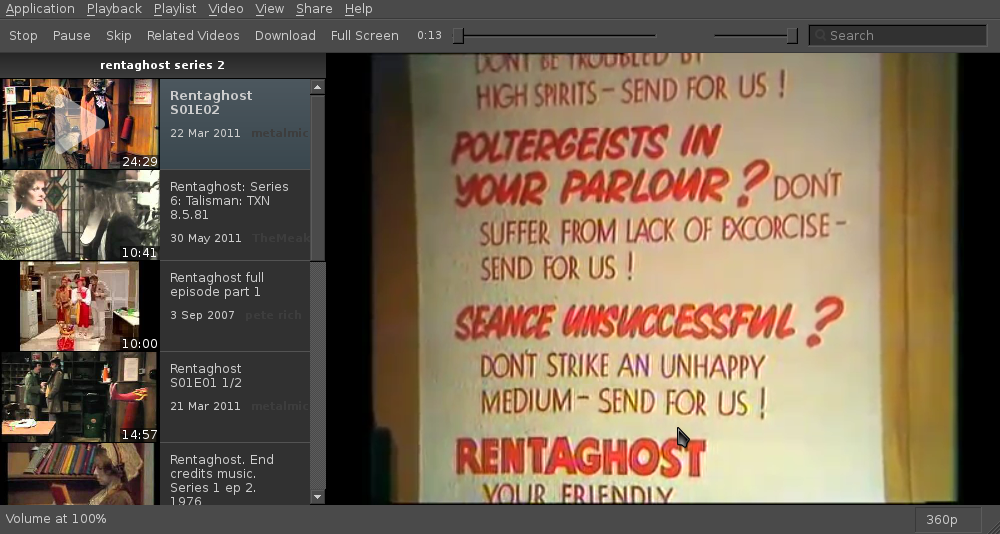Open the Video menu
1000x534 pixels.
226,9
